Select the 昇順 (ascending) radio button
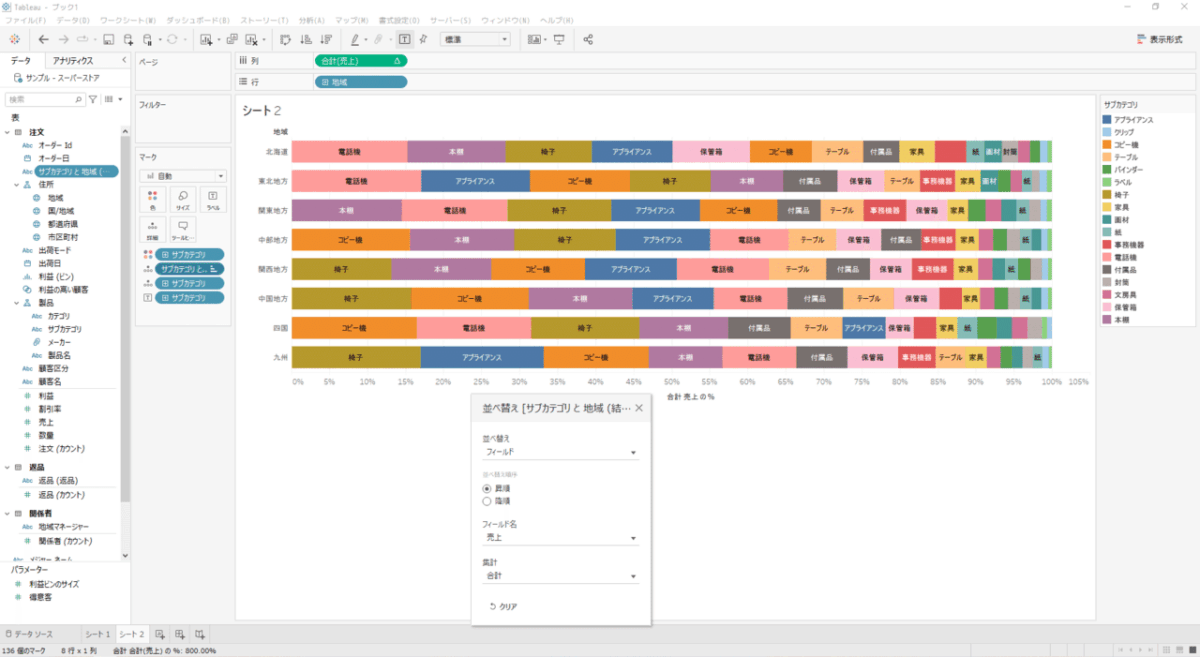The height and width of the screenshot is (657, 1200). click(488, 487)
